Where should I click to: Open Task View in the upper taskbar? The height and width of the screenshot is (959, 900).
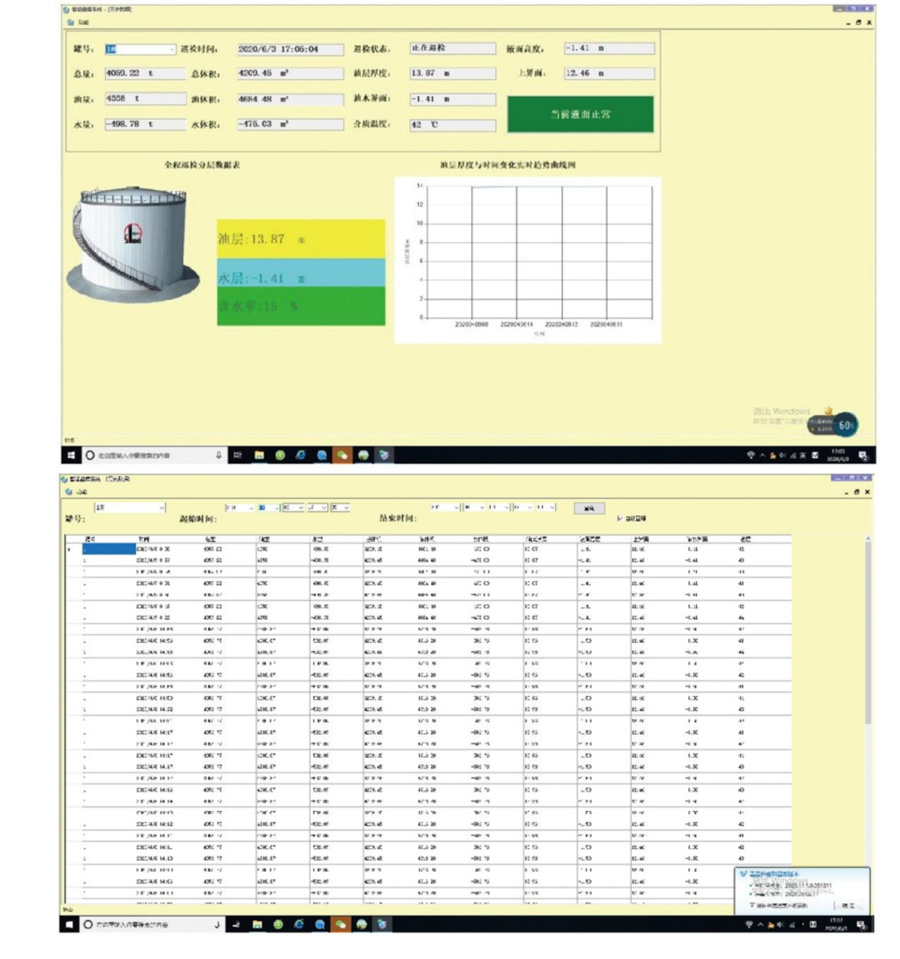[238, 455]
